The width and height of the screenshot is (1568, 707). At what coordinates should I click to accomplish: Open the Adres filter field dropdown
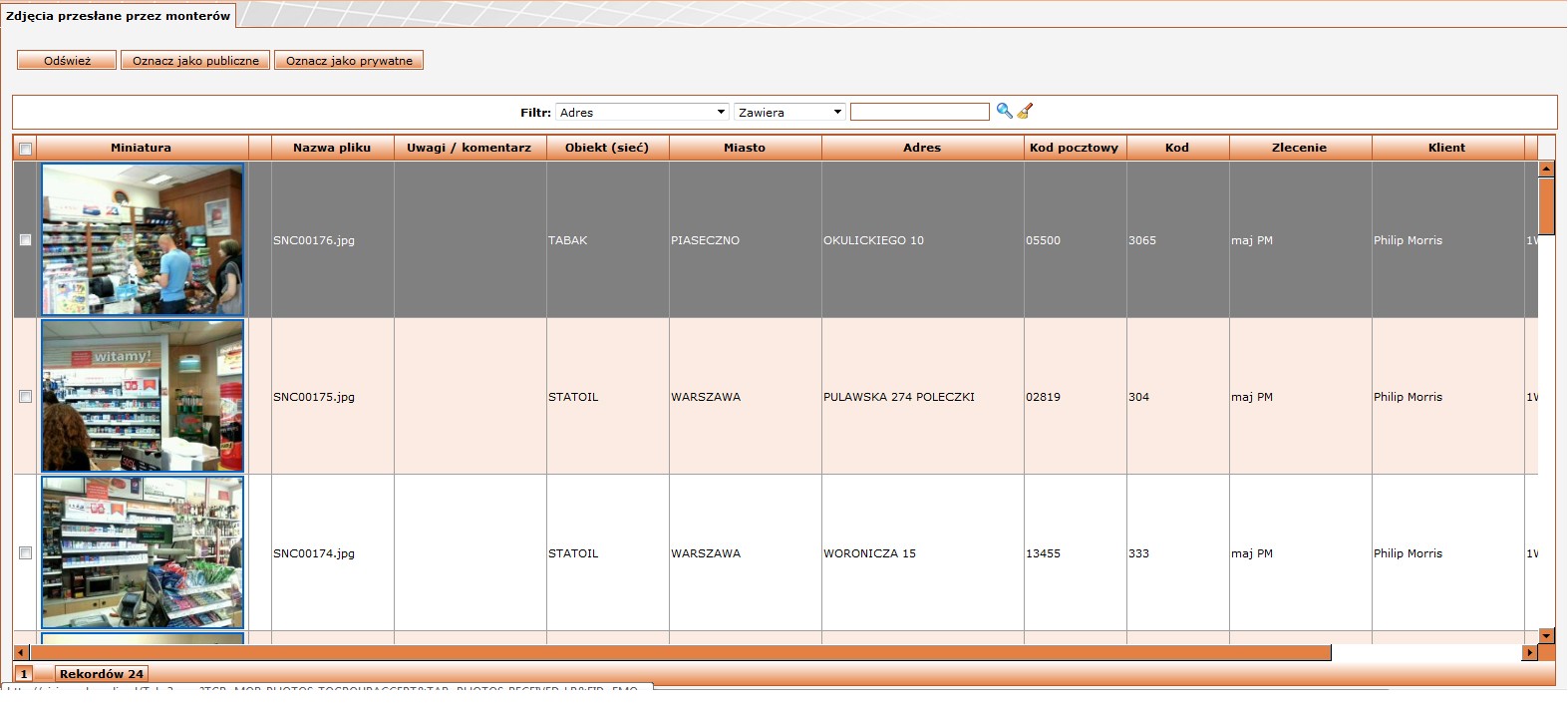(642, 112)
